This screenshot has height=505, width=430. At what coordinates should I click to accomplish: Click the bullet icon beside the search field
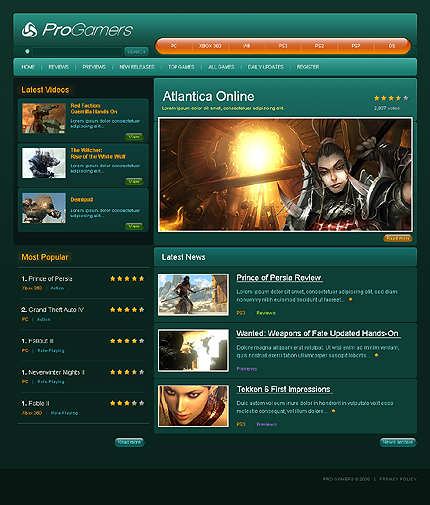[x=27, y=51]
